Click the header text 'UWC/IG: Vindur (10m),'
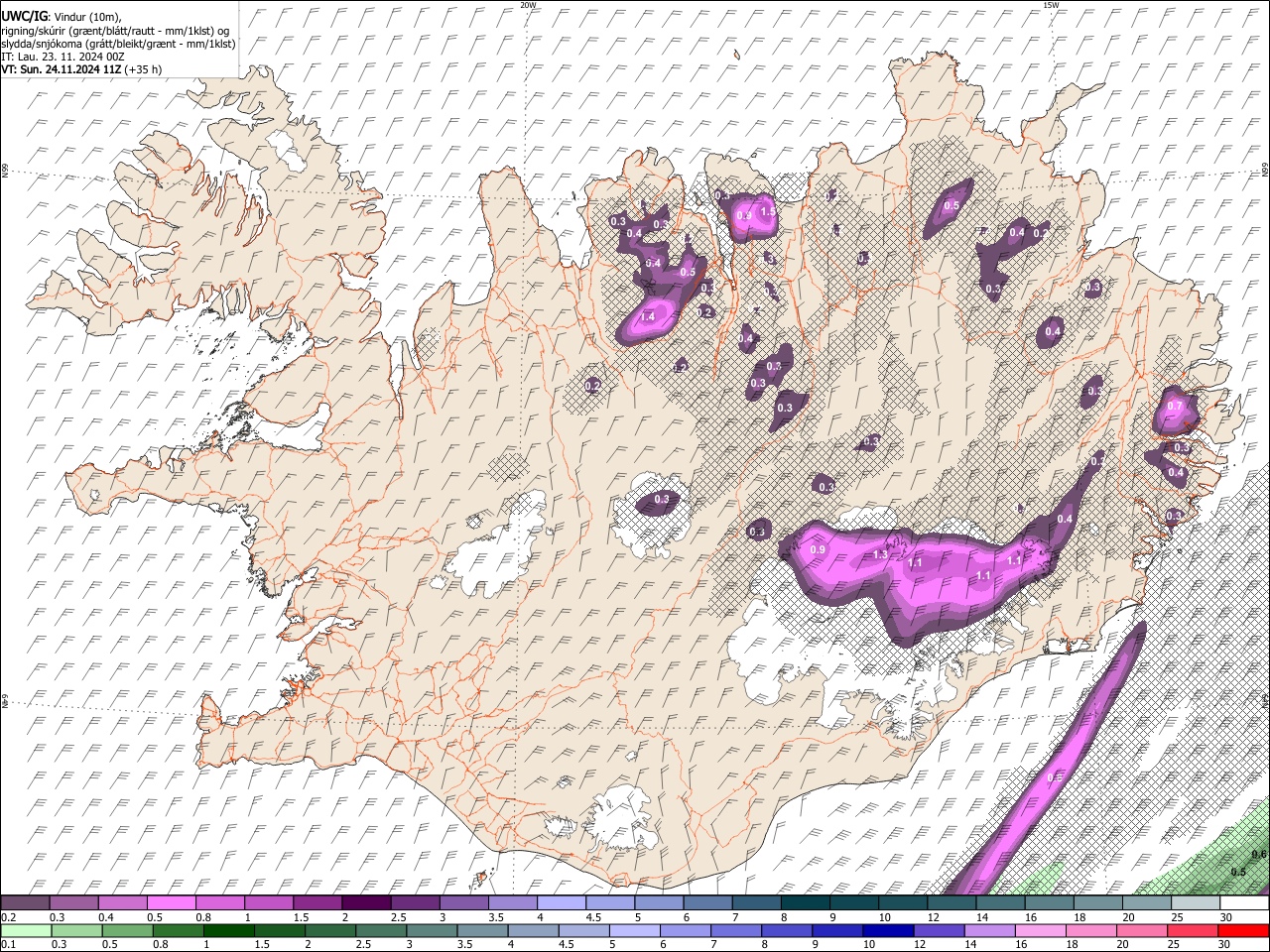Screen dimensions: 1270x952 tap(61, 17)
